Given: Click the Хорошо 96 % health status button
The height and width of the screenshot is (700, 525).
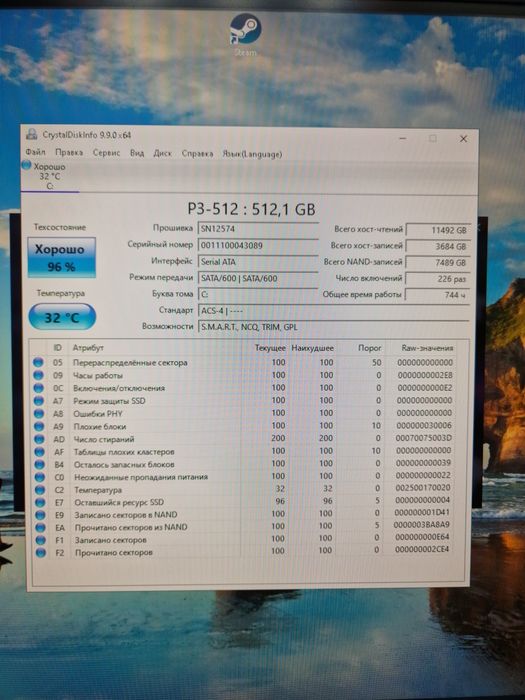Looking at the screenshot, I should pos(62,258).
